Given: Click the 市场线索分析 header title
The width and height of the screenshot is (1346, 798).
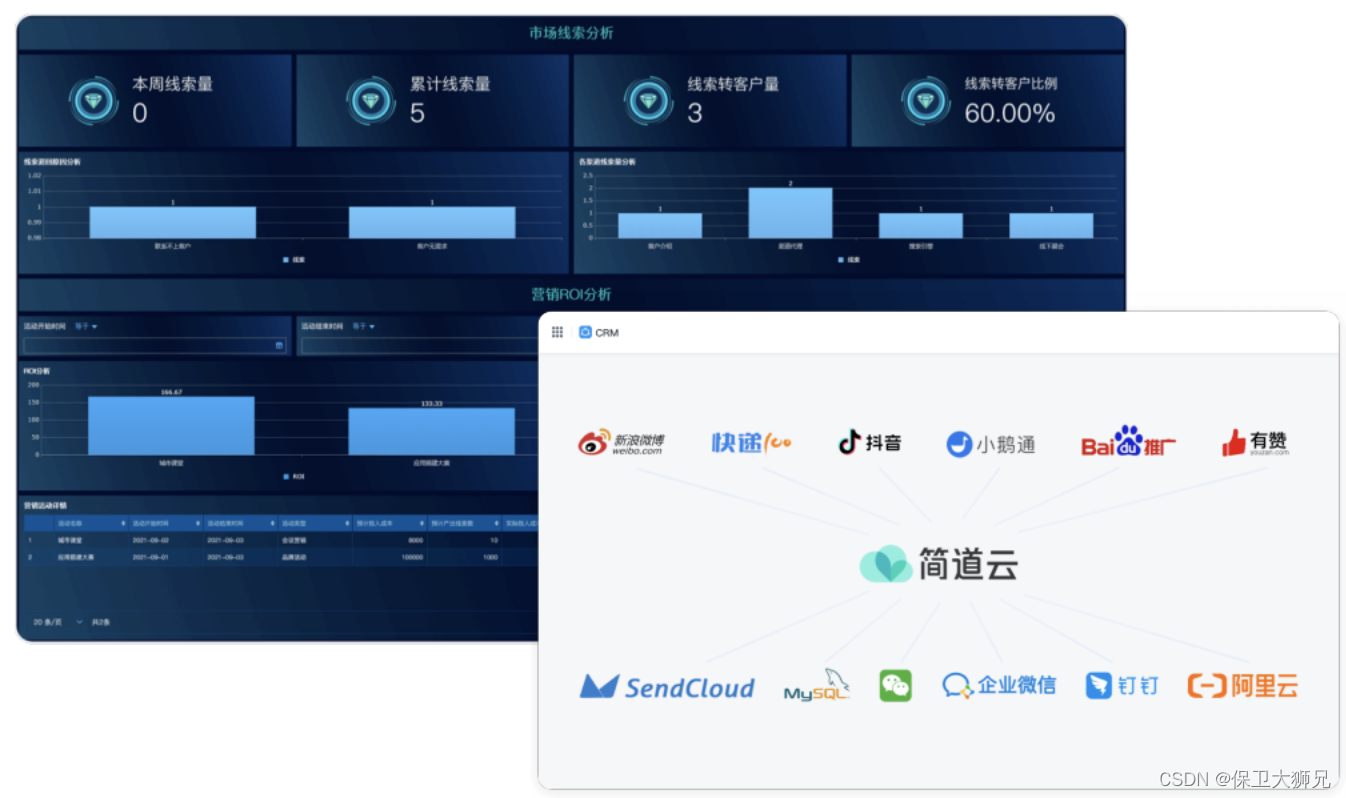Looking at the screenshot, I should click(571, 33).
